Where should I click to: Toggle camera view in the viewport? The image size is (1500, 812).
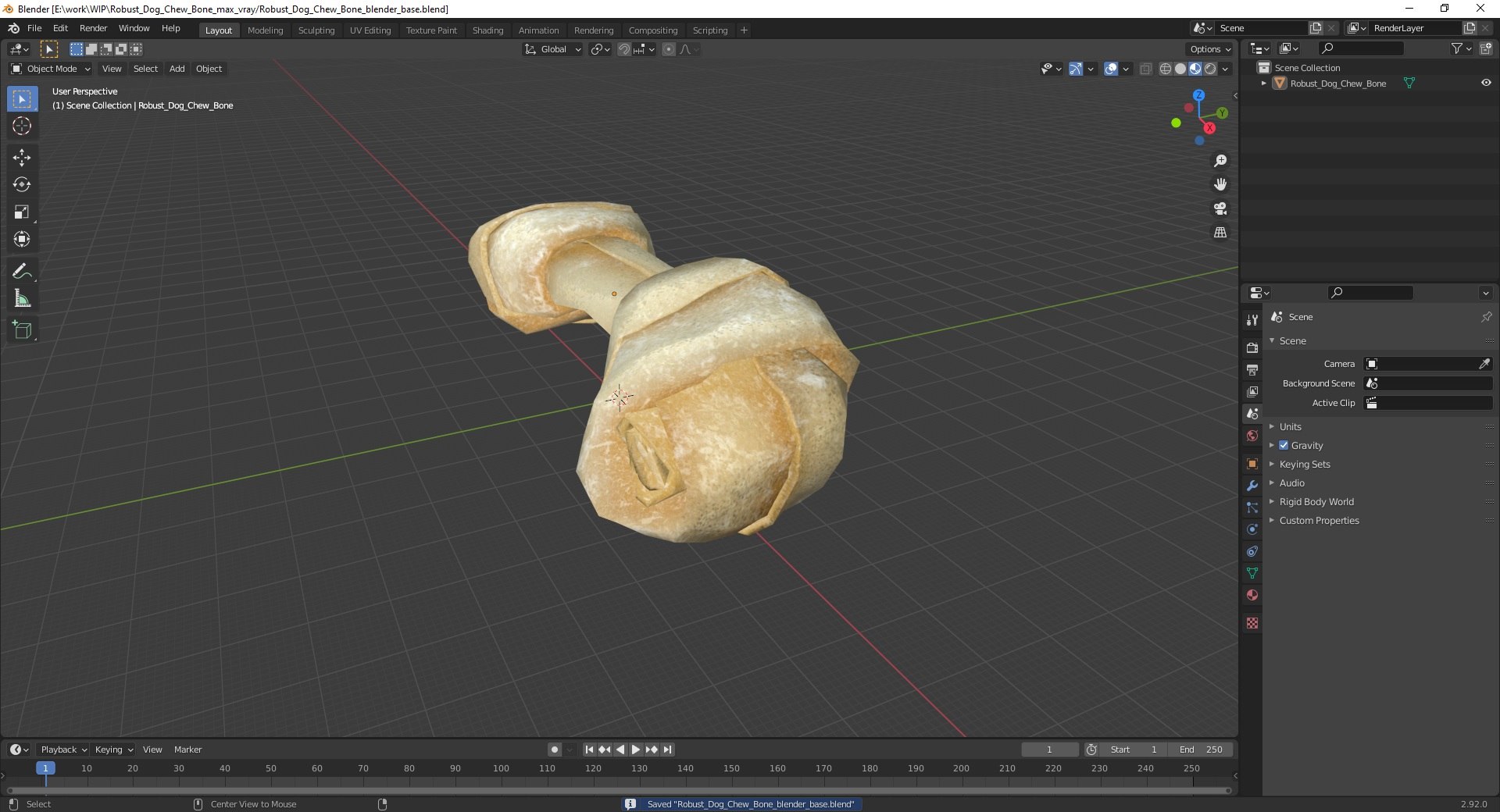click(1220, 208)
